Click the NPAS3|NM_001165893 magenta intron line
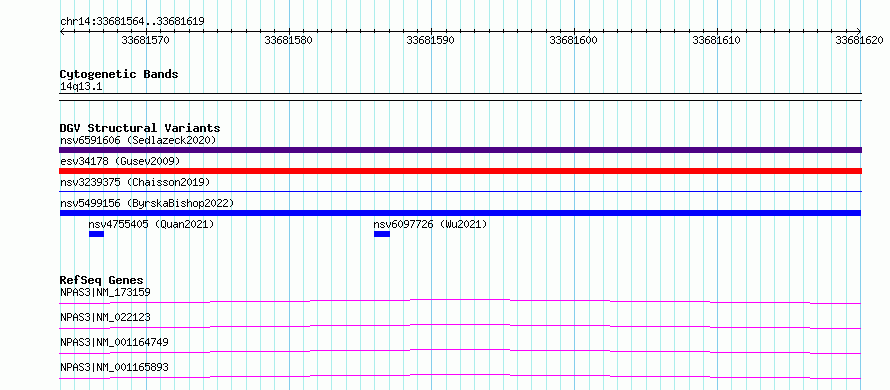The image size is (890, 390). click(460, 376)
